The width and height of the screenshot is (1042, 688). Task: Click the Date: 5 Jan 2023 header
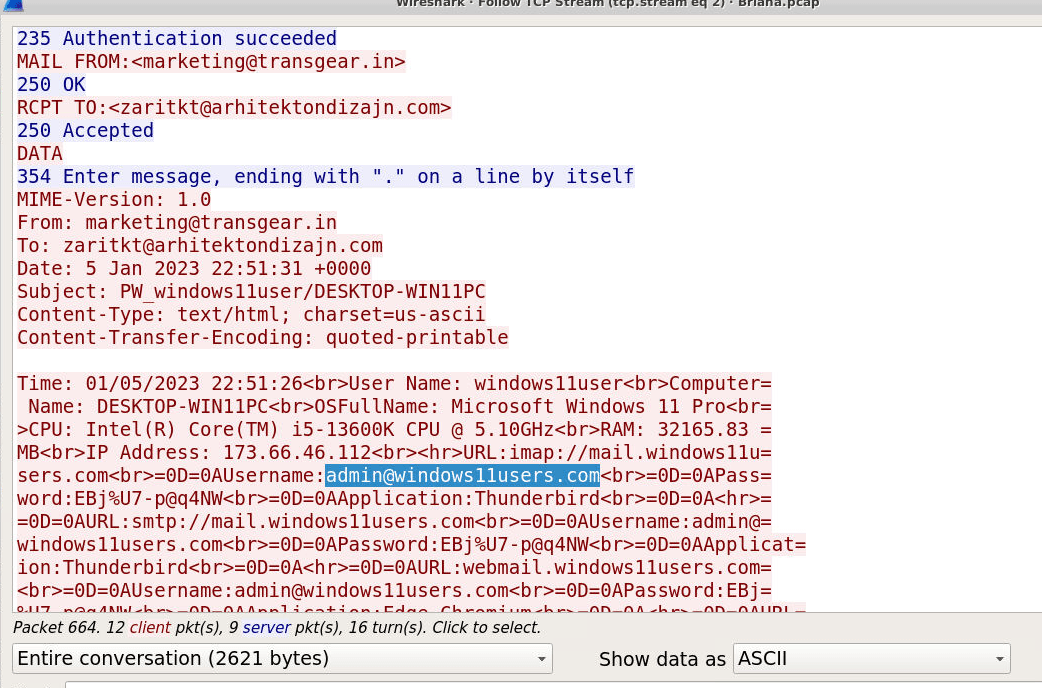[194, 269]
